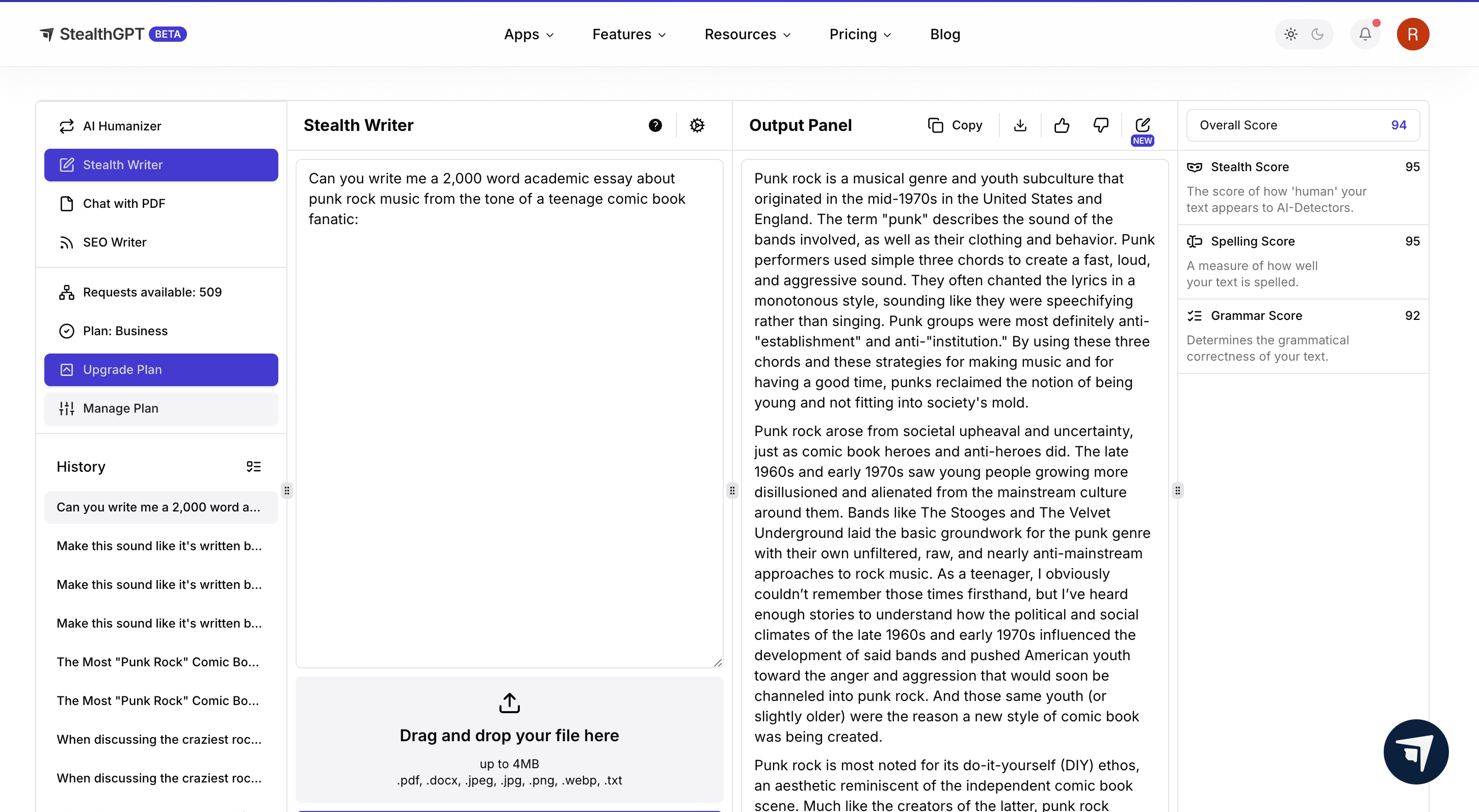Click the thumbs down icon
The height and width of the screenshot is (812, 1479).
1100,125
